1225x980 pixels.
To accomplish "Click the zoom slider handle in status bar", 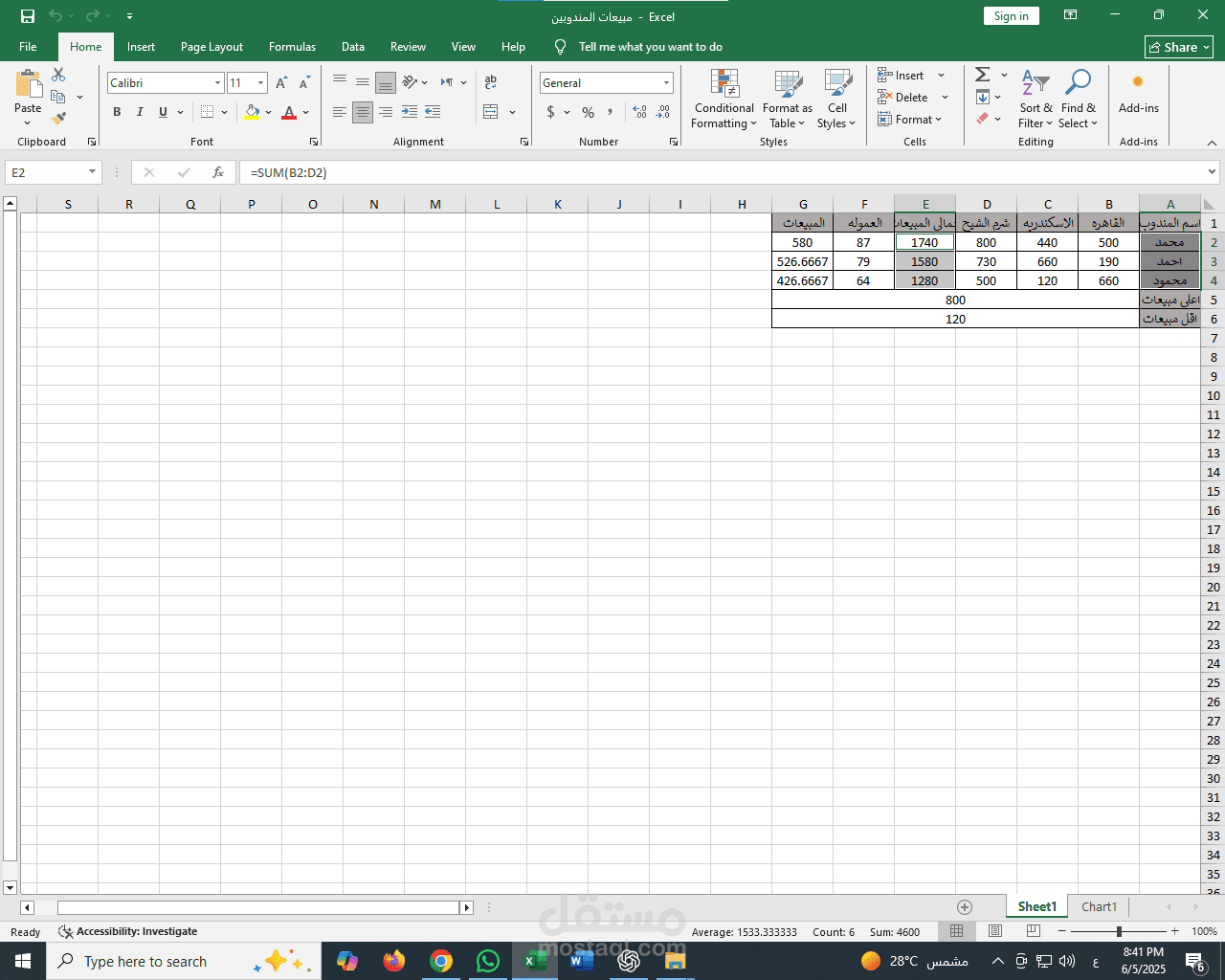I will coord(1119,931).
